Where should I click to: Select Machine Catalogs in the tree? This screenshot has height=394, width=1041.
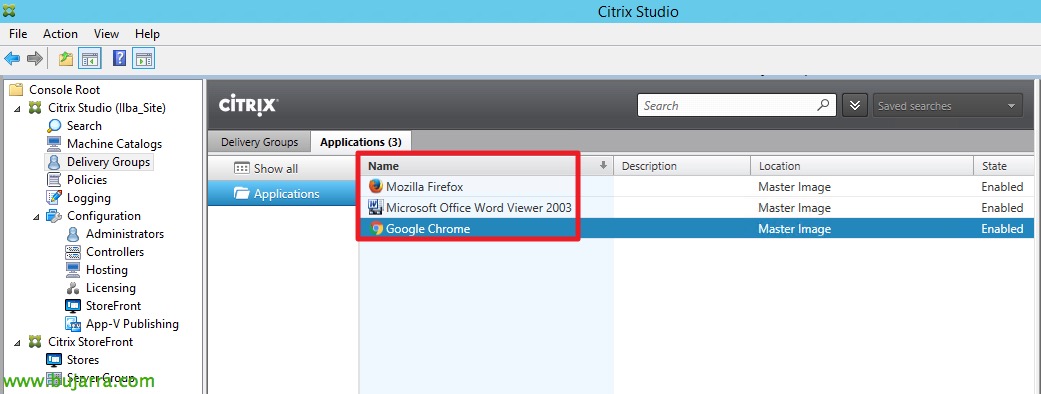(x=114, y=144)
